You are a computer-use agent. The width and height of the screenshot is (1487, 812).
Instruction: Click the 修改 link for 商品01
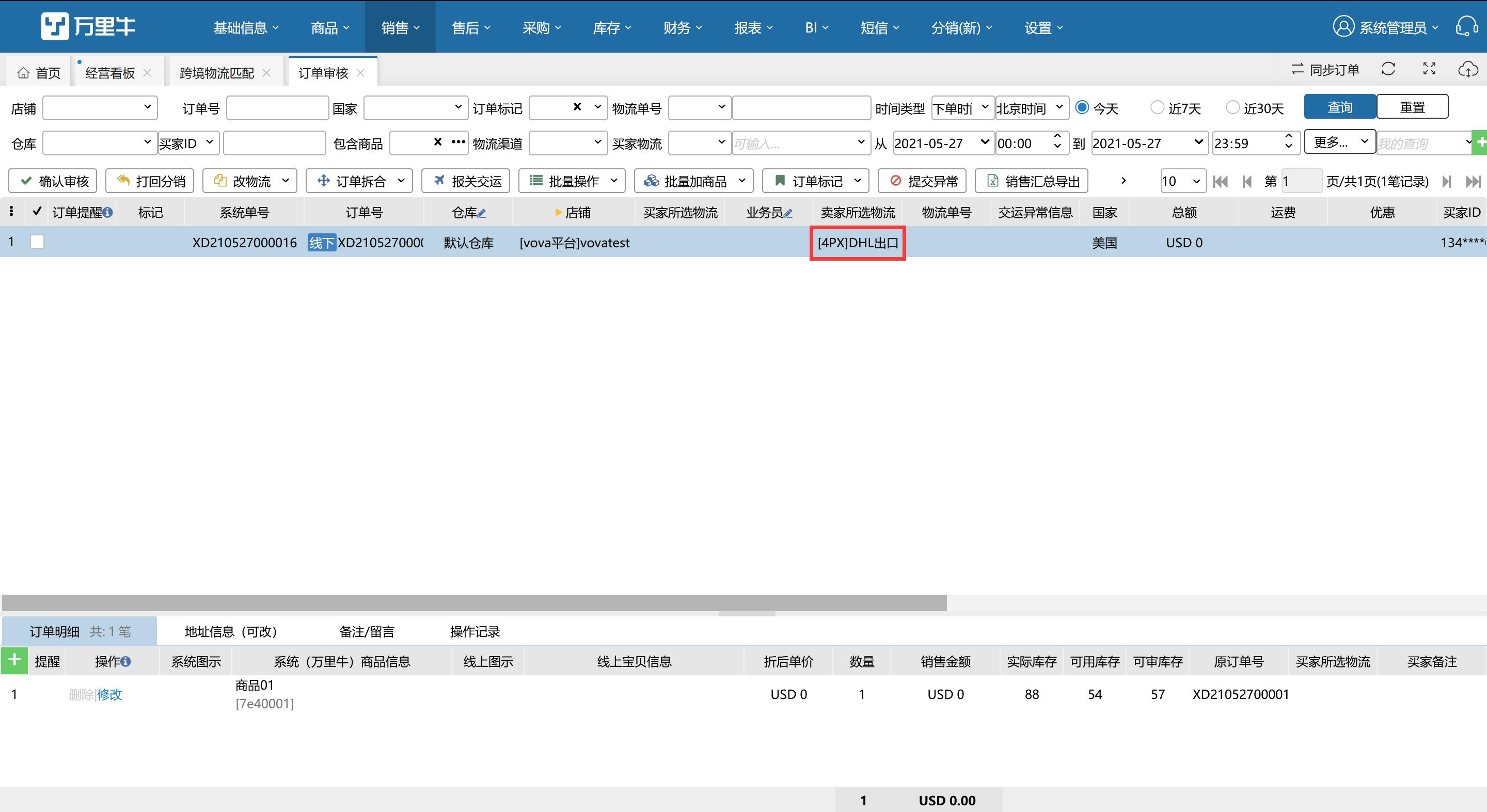(109, 694)
